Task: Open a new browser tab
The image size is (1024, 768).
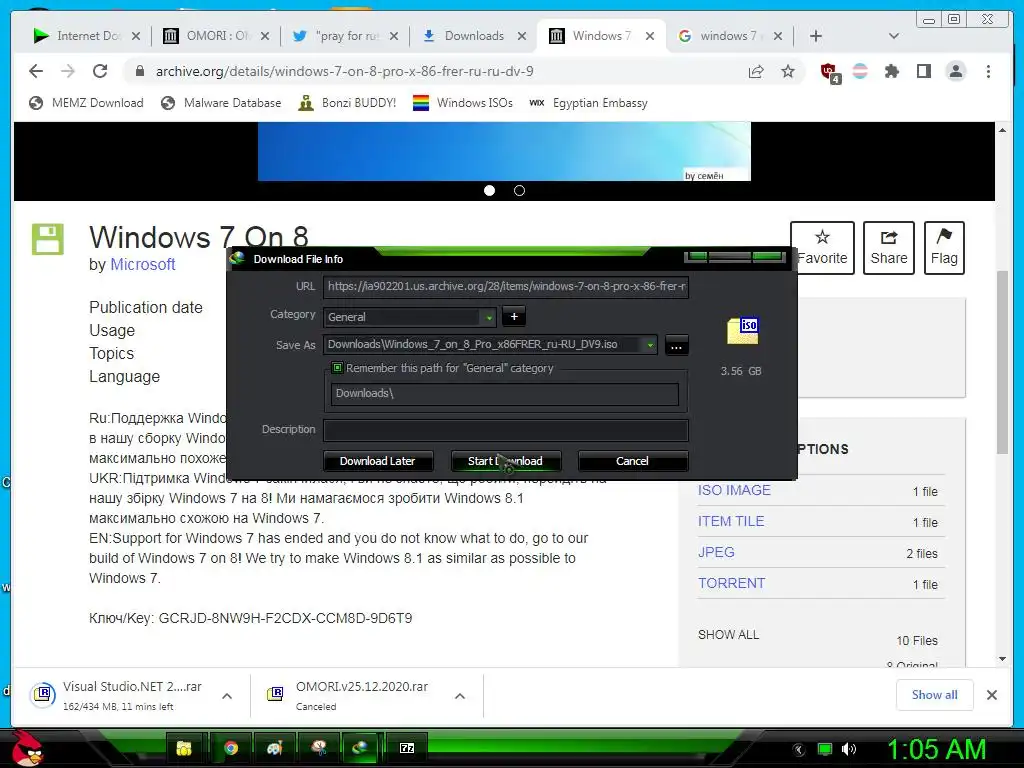Action: [x=816, y=36]
